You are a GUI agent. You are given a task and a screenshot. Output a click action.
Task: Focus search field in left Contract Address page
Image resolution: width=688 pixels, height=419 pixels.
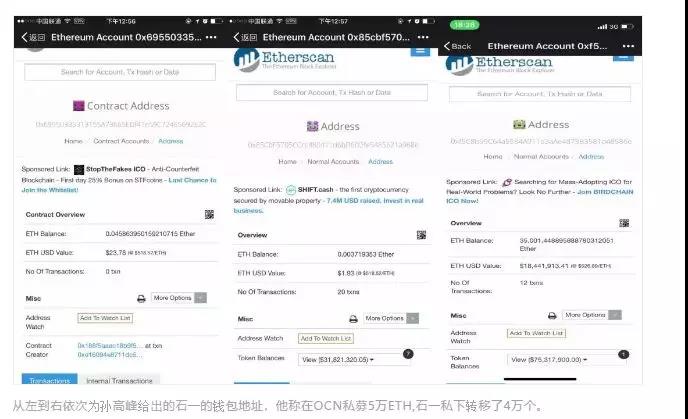point(120,72)
